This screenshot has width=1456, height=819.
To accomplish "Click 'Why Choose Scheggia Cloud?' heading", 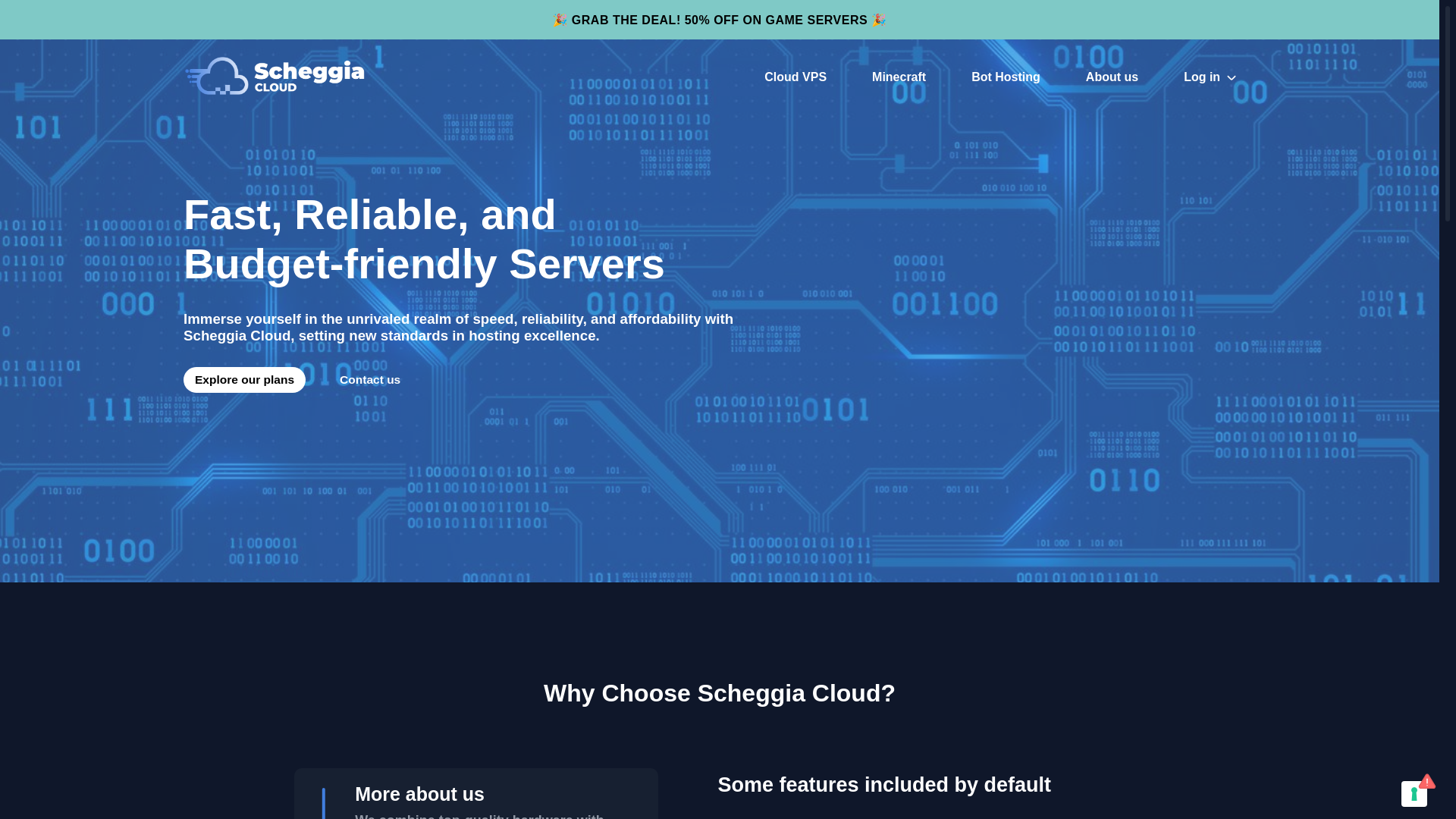I will coord(719,693).
